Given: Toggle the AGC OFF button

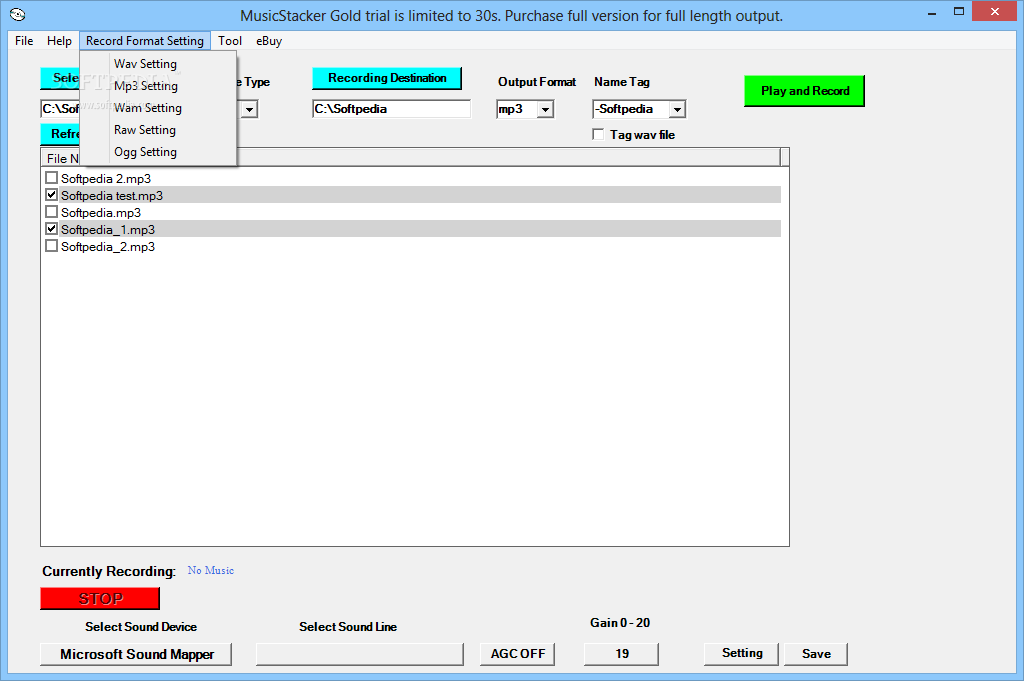Looking at the screenshot, I should 517,654.
